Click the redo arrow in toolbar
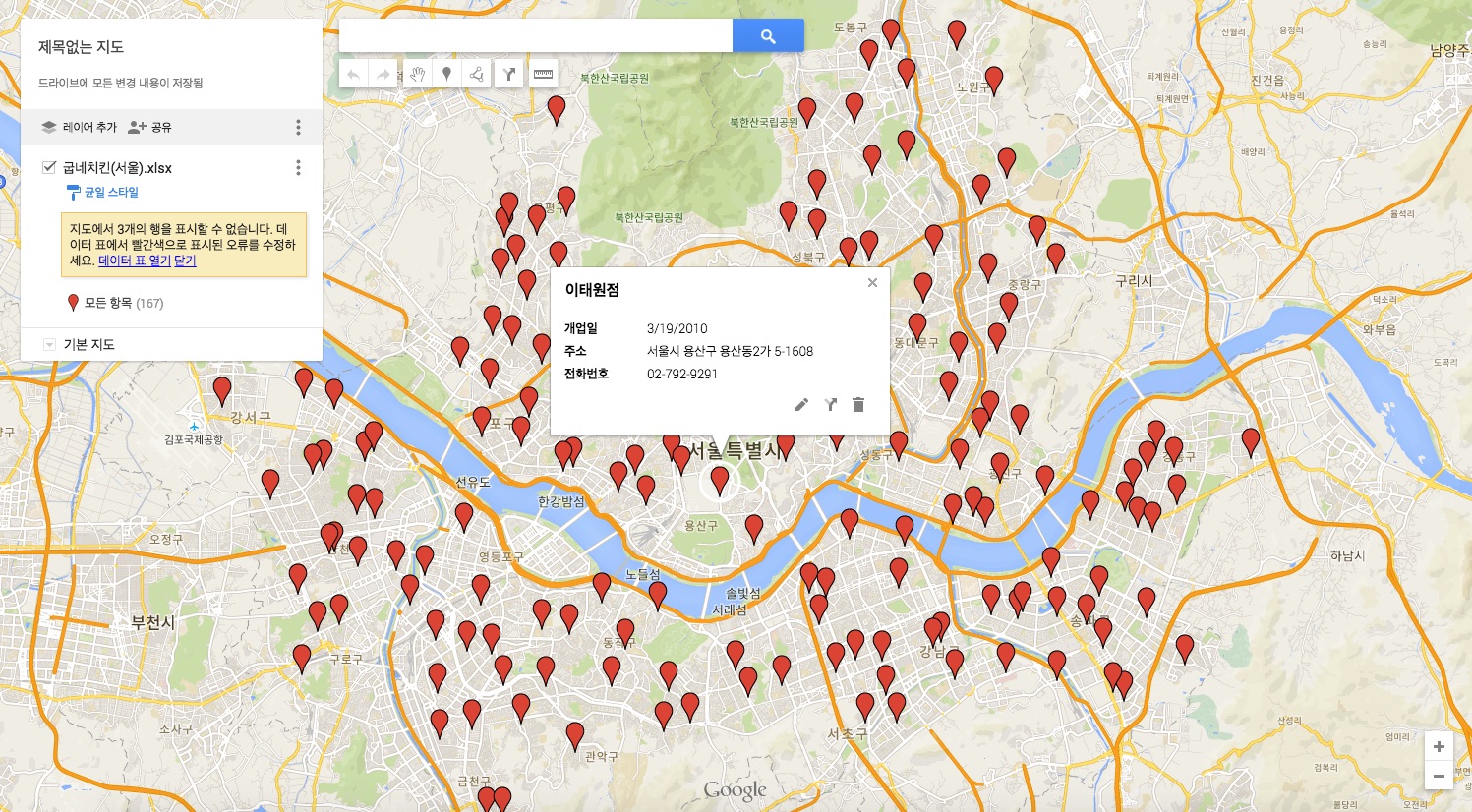Screen dimensions: 1472x812 click(383, 74)
